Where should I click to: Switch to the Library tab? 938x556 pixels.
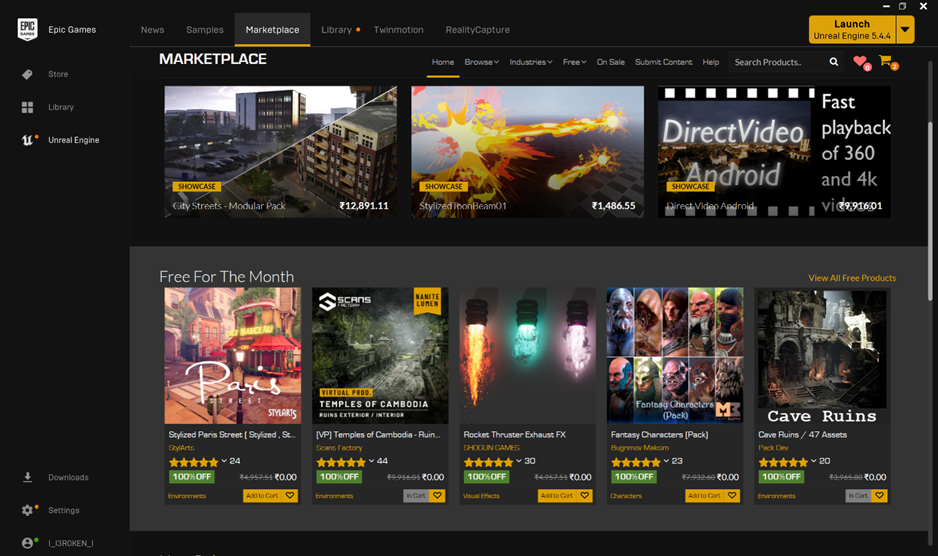[336, 29]
